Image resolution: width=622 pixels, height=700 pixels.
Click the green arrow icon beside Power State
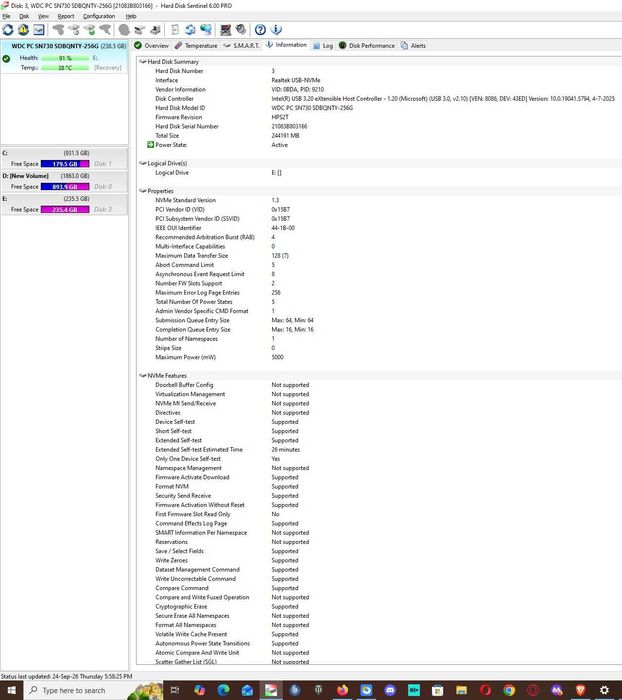pyautogui.click(x=150, y=145)
